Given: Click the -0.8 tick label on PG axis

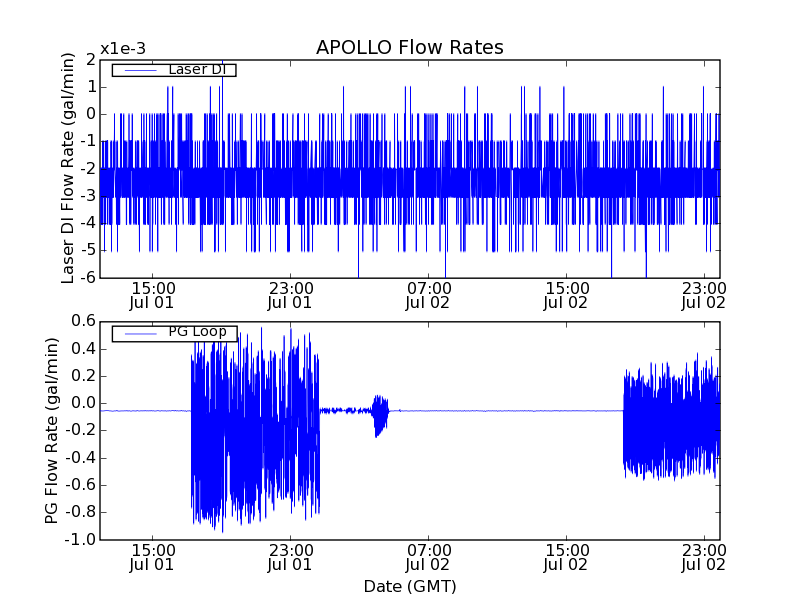Looking at the screenshot, I should pos(81,512).
